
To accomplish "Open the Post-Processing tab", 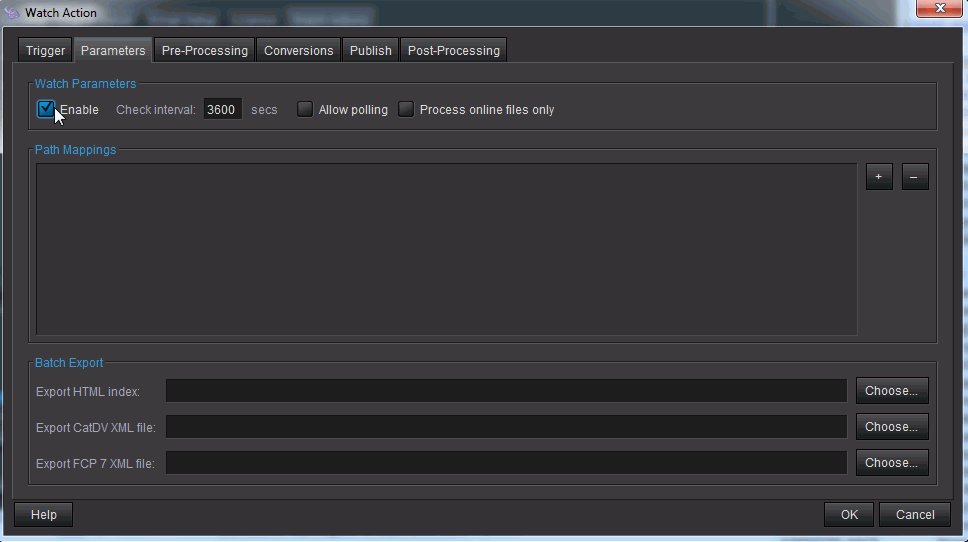I will [x=453, y=51].
